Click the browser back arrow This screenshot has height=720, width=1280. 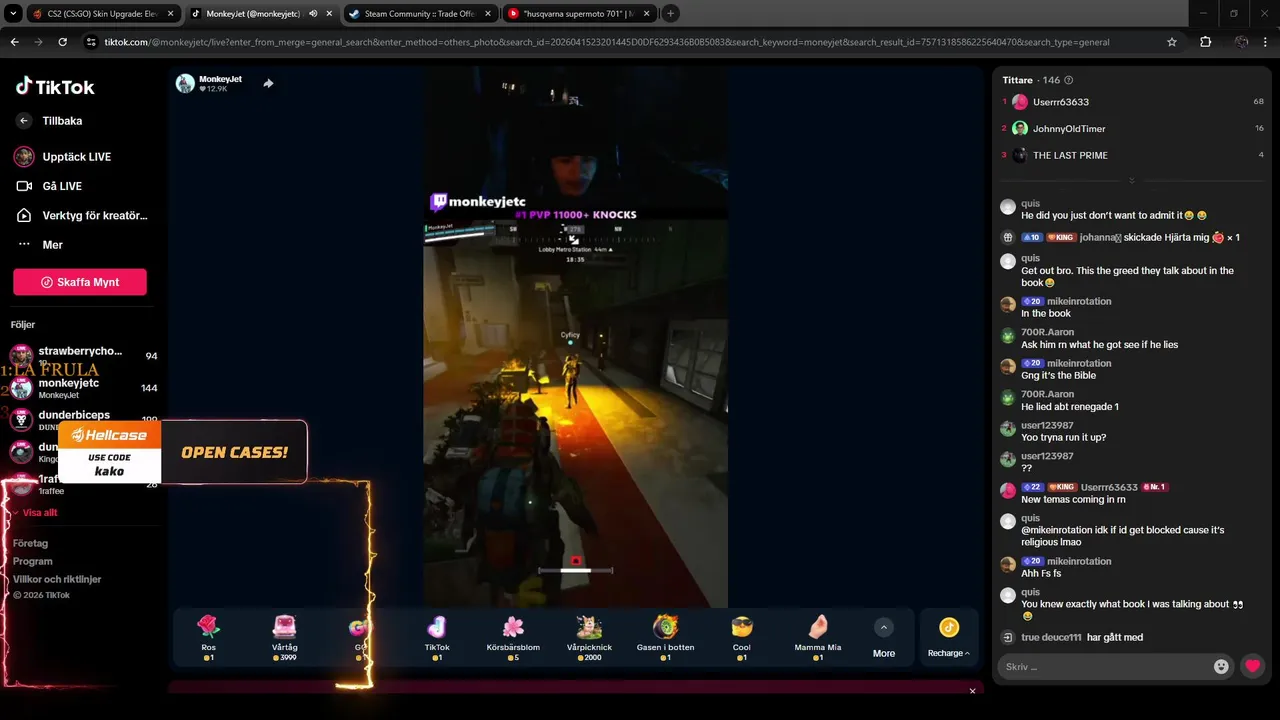pyautogui.click(x=14, y=42)
